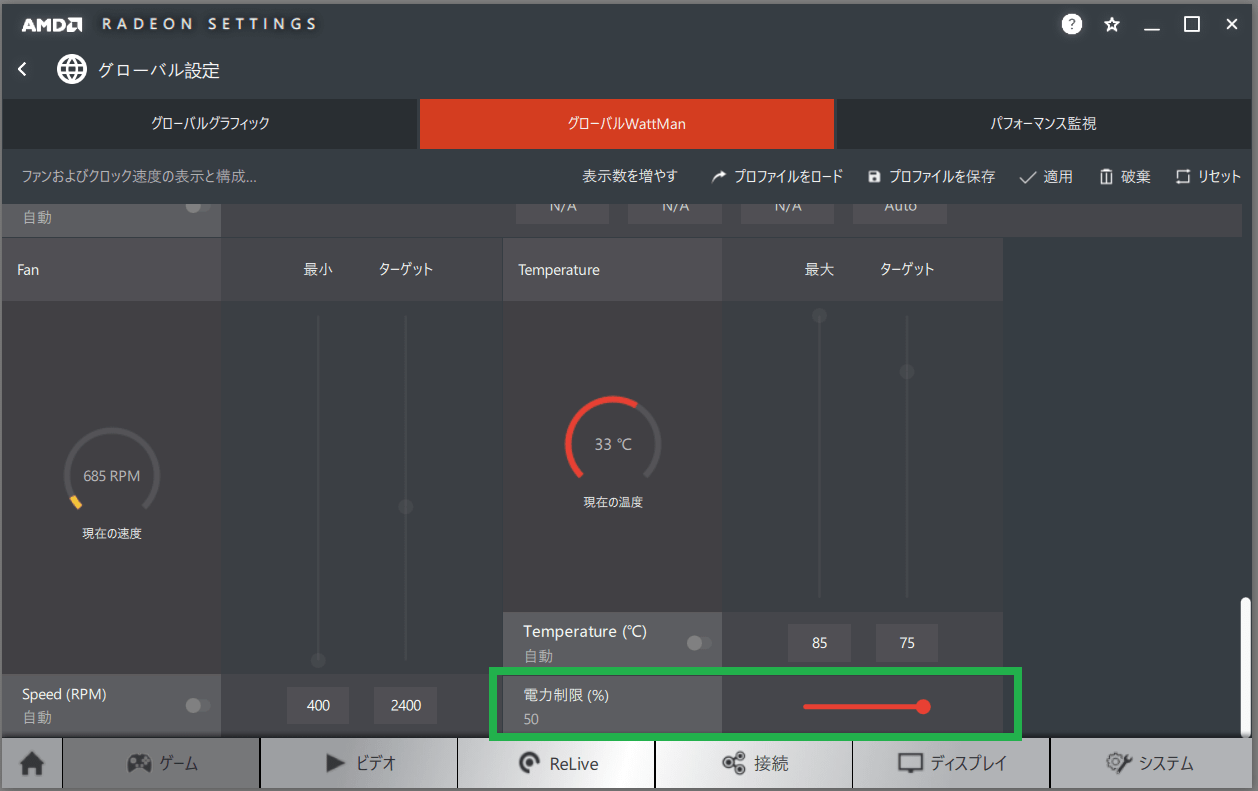Click the Temperature ターゲット slider handle
Screen dimensions: 1258x791
pos(907,372)
